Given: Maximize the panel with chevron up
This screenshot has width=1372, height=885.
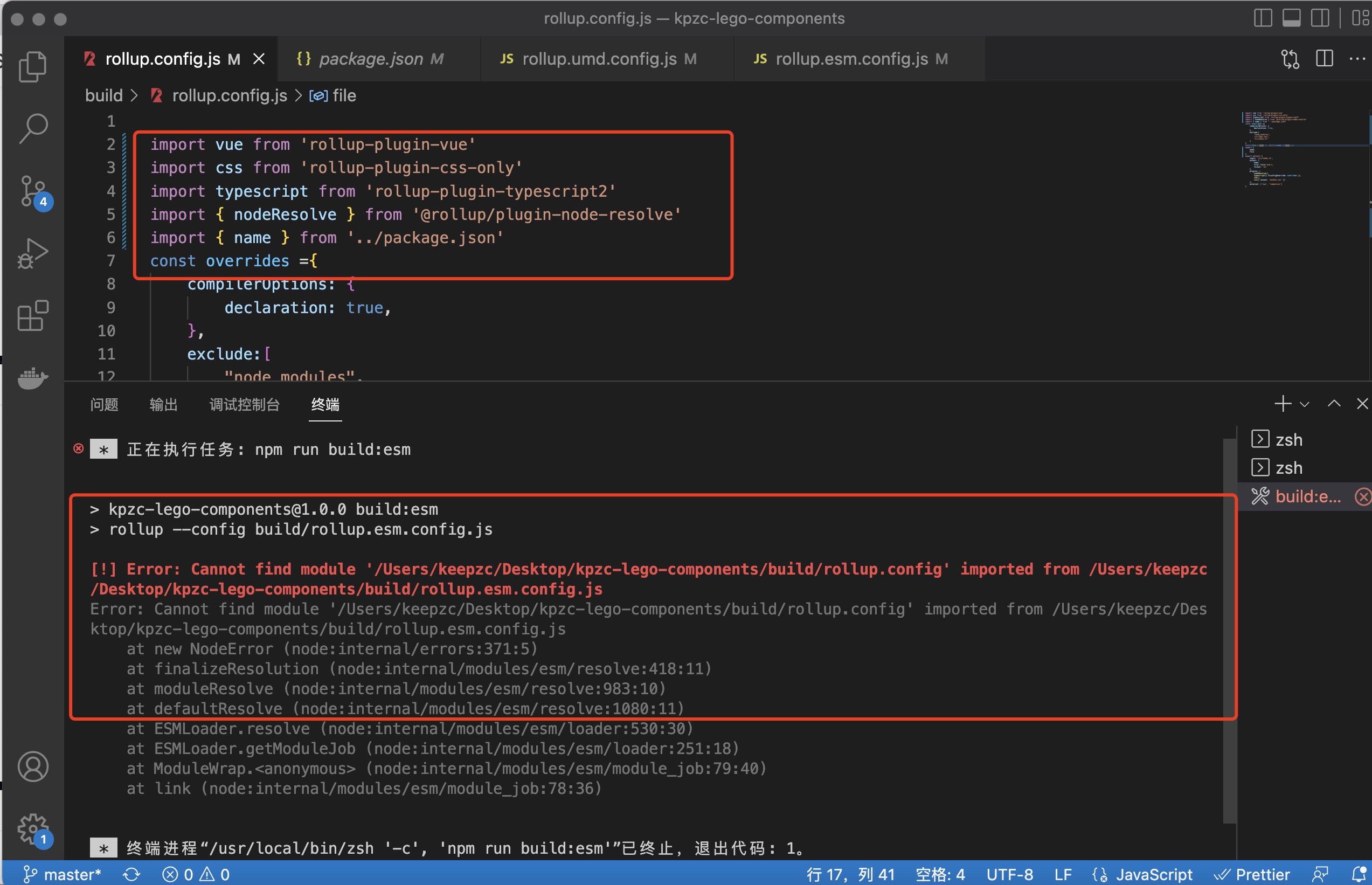Looking at the screenshot, I should point(1334,403).
